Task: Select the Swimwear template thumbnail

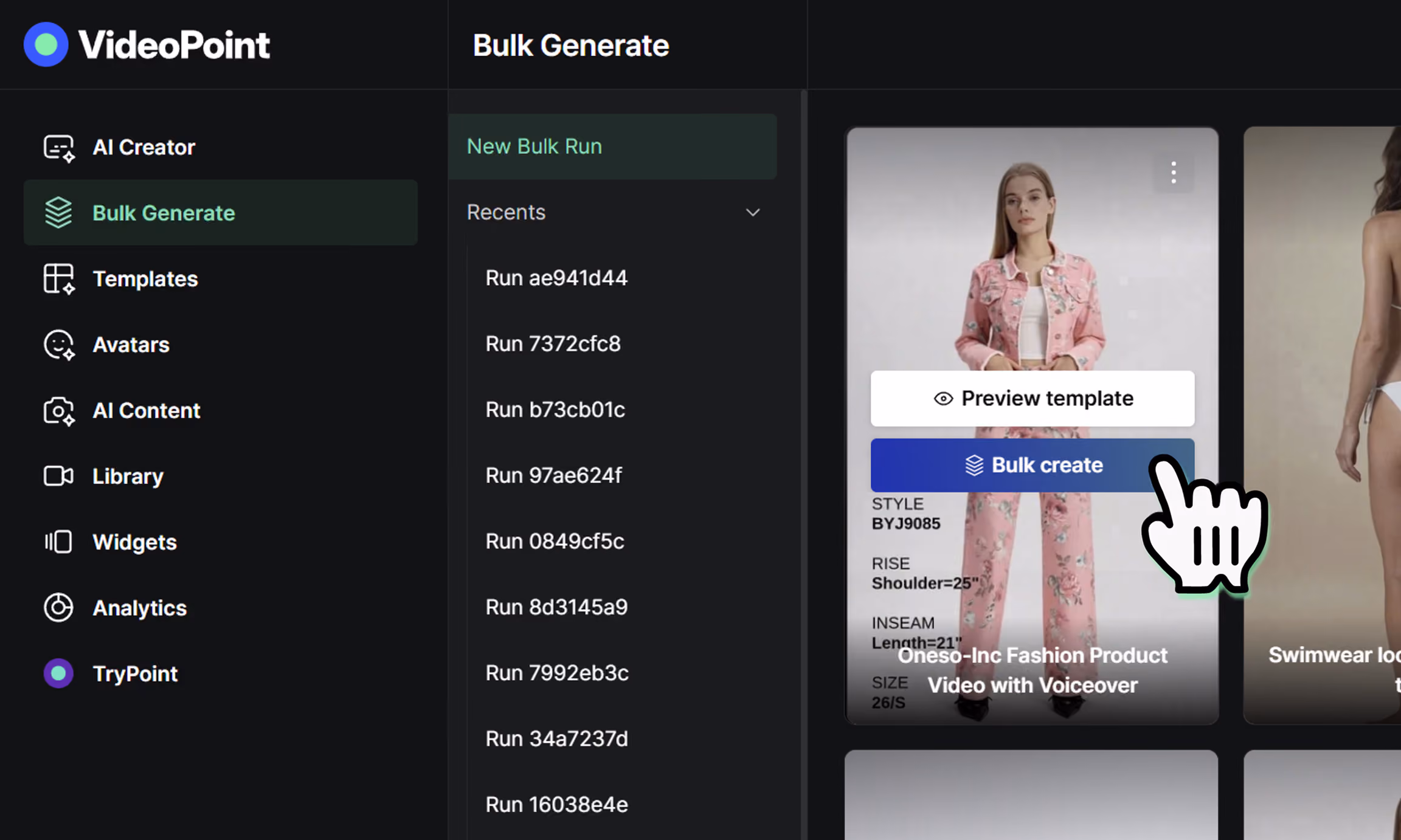Action: 1322,425
